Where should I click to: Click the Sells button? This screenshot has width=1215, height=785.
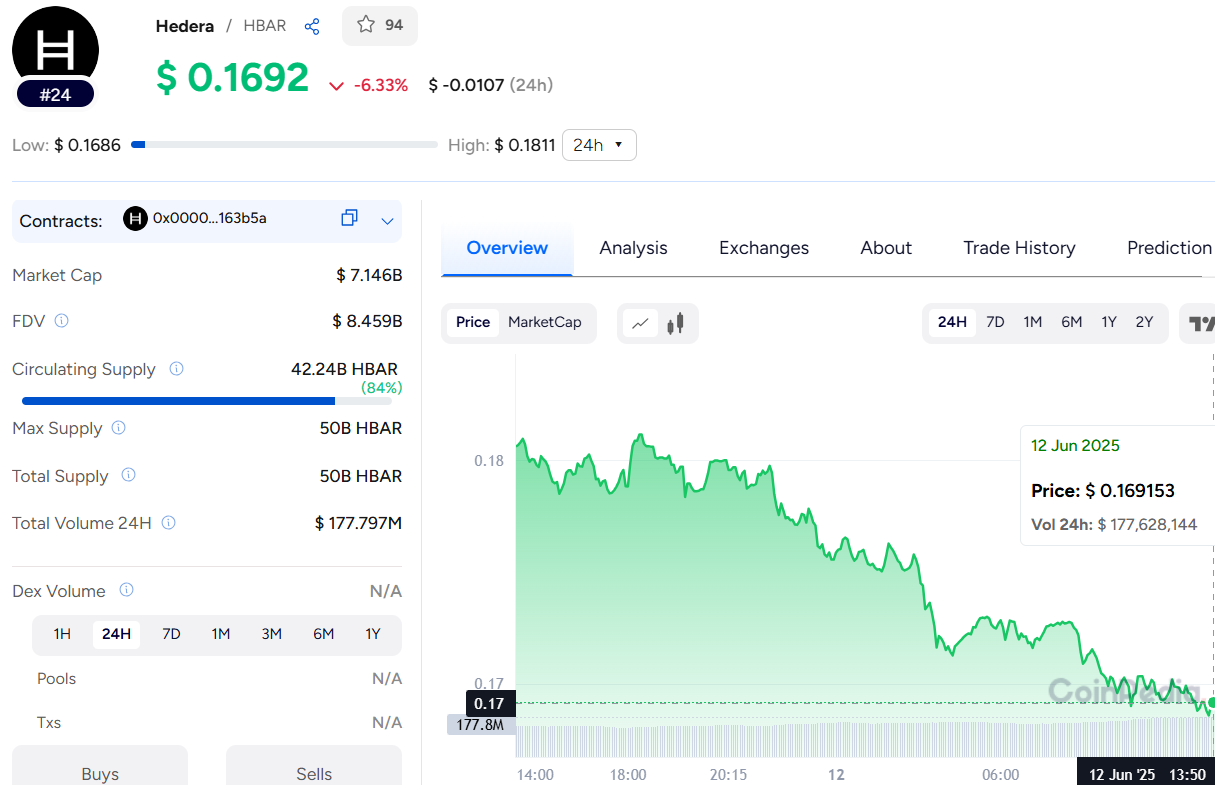[x=314, y=773]
